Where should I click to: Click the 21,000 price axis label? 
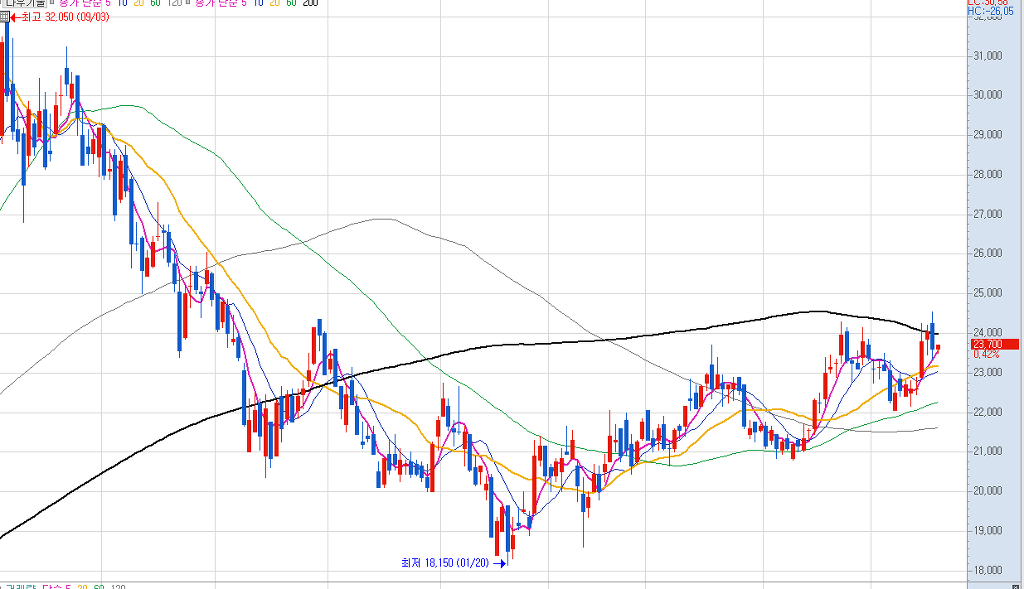pos(987,451)
